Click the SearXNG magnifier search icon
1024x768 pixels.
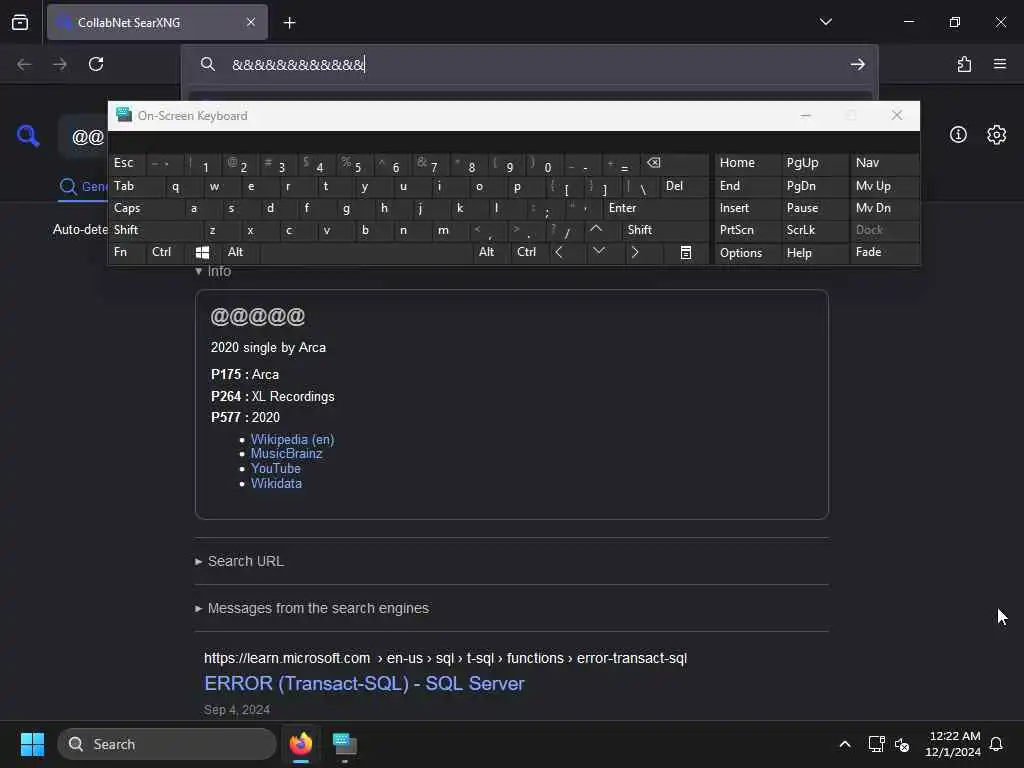tap(28, 136)
